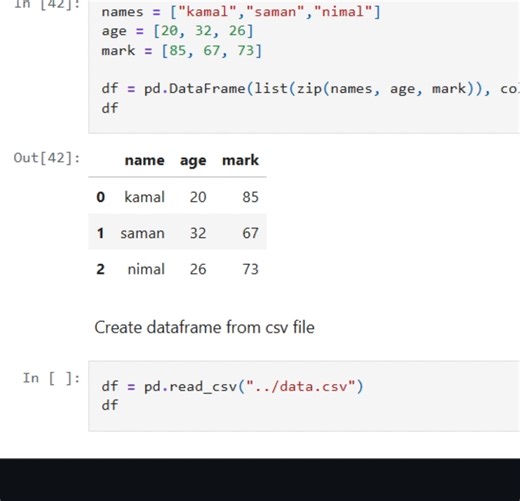
Task: Click the 'mark' column header
Action: click(x=240, y=160)
